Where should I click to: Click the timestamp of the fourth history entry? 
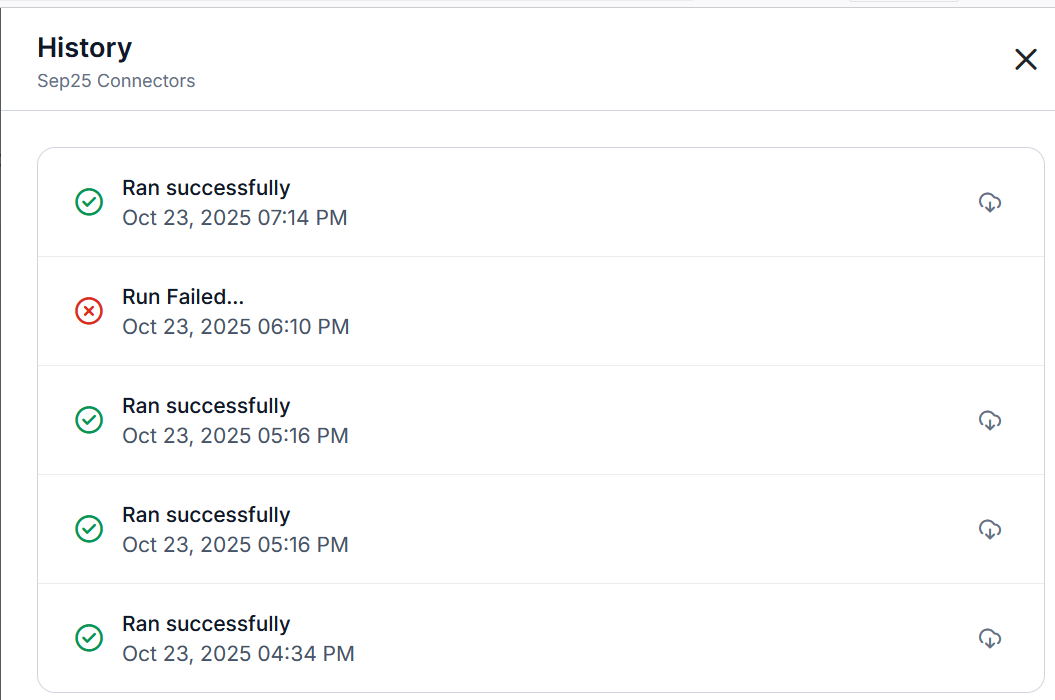(x=235, y=545)
